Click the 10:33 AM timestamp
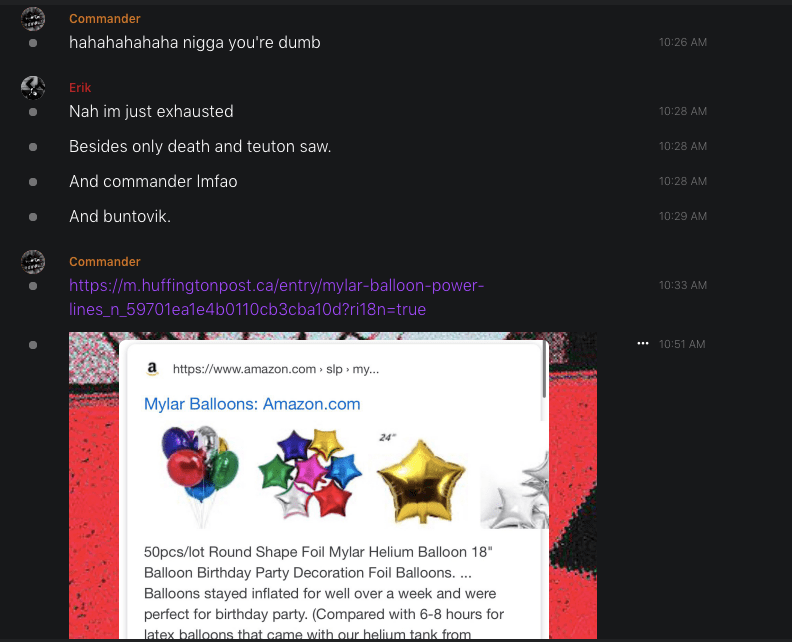This screenshot has height=642, width=792. (x=682, y=285)
